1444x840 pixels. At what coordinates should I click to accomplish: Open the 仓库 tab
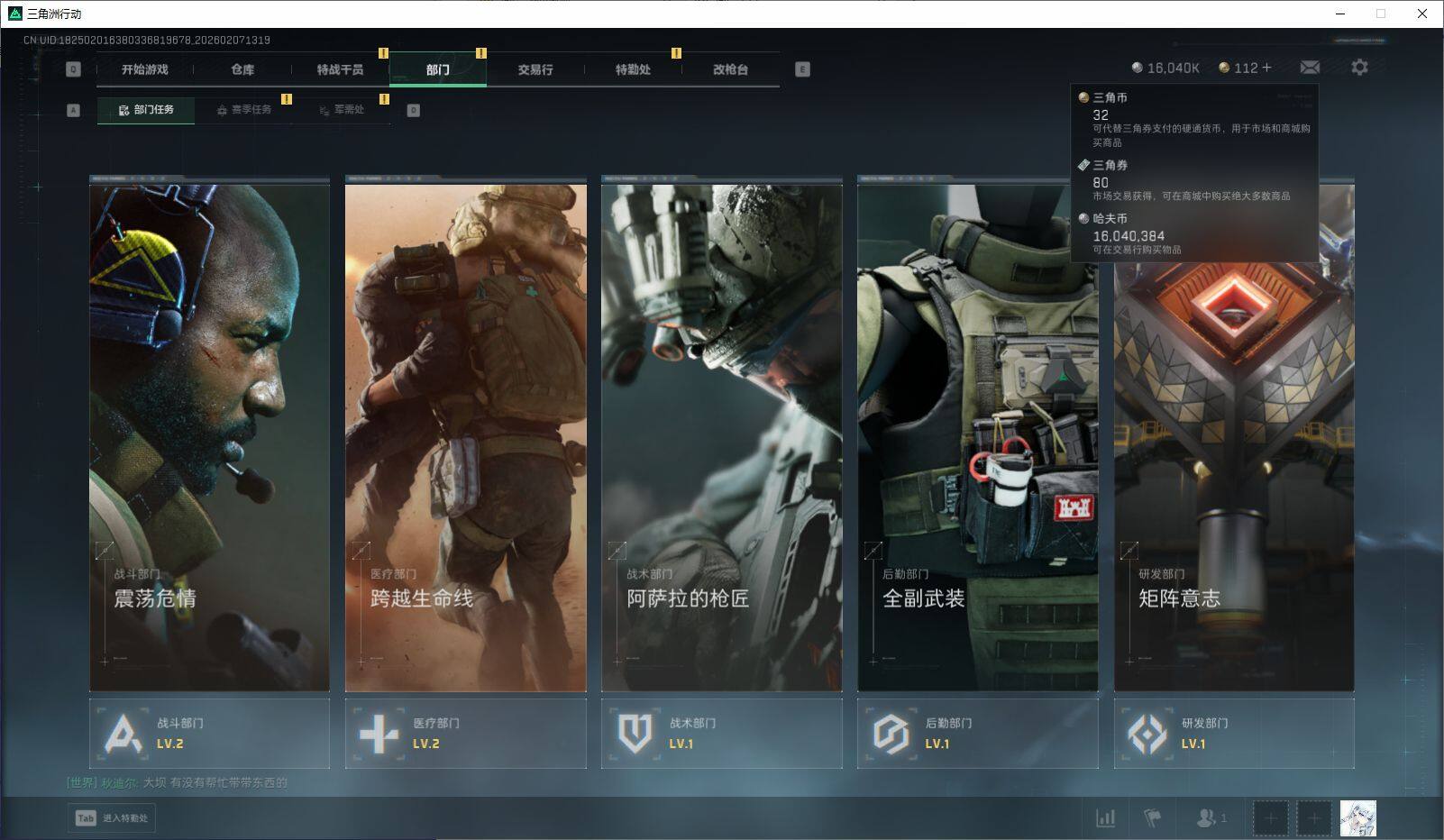[x=242, y=69]
